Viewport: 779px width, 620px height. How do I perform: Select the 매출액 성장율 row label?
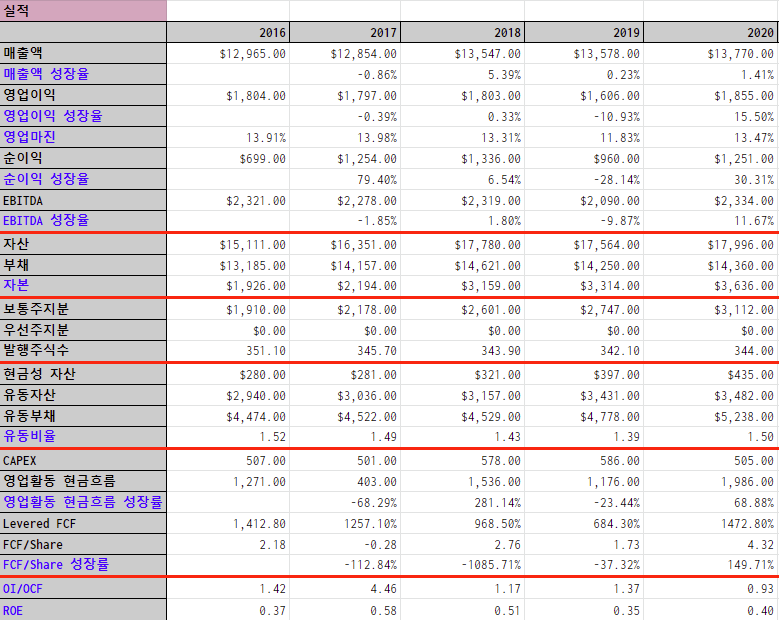click(x=83, y=74)
